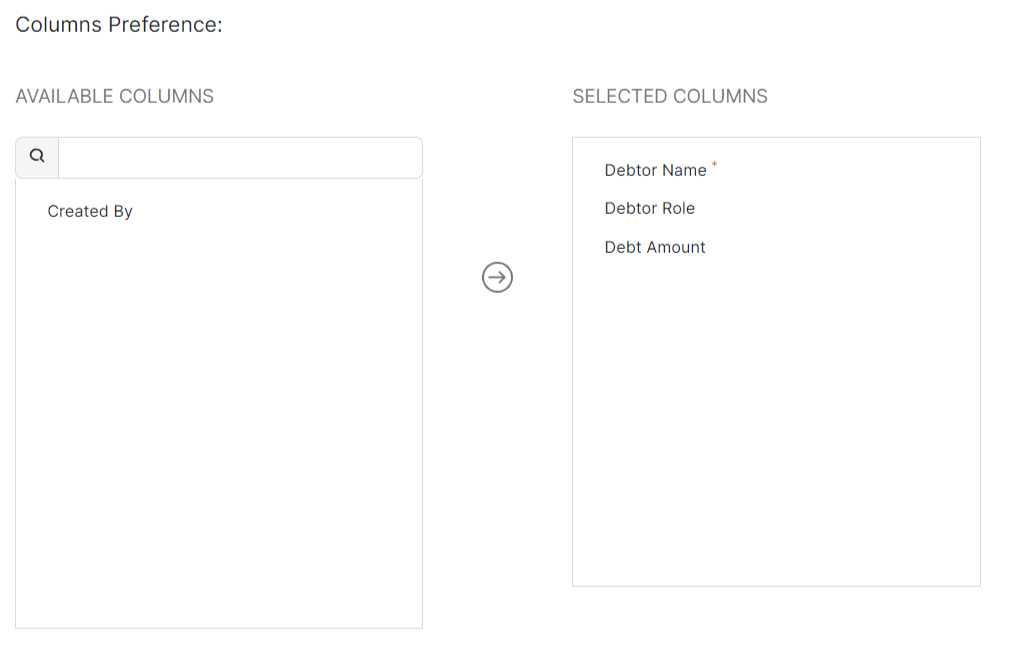Select Debtor Role in Selected Columns
The image size is (1010, 645).
[650, 208]
